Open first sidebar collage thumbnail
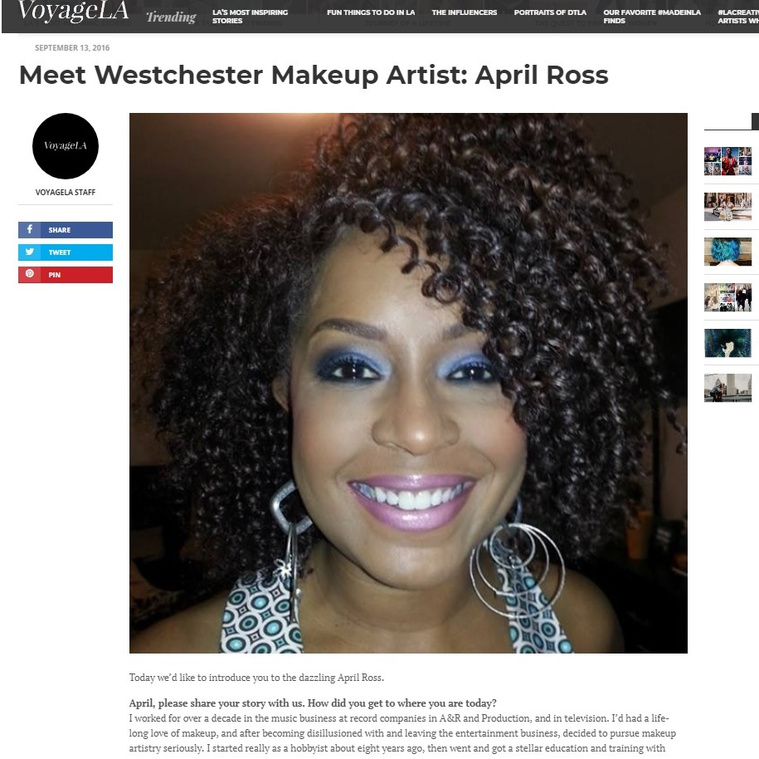 click(728, 161)
